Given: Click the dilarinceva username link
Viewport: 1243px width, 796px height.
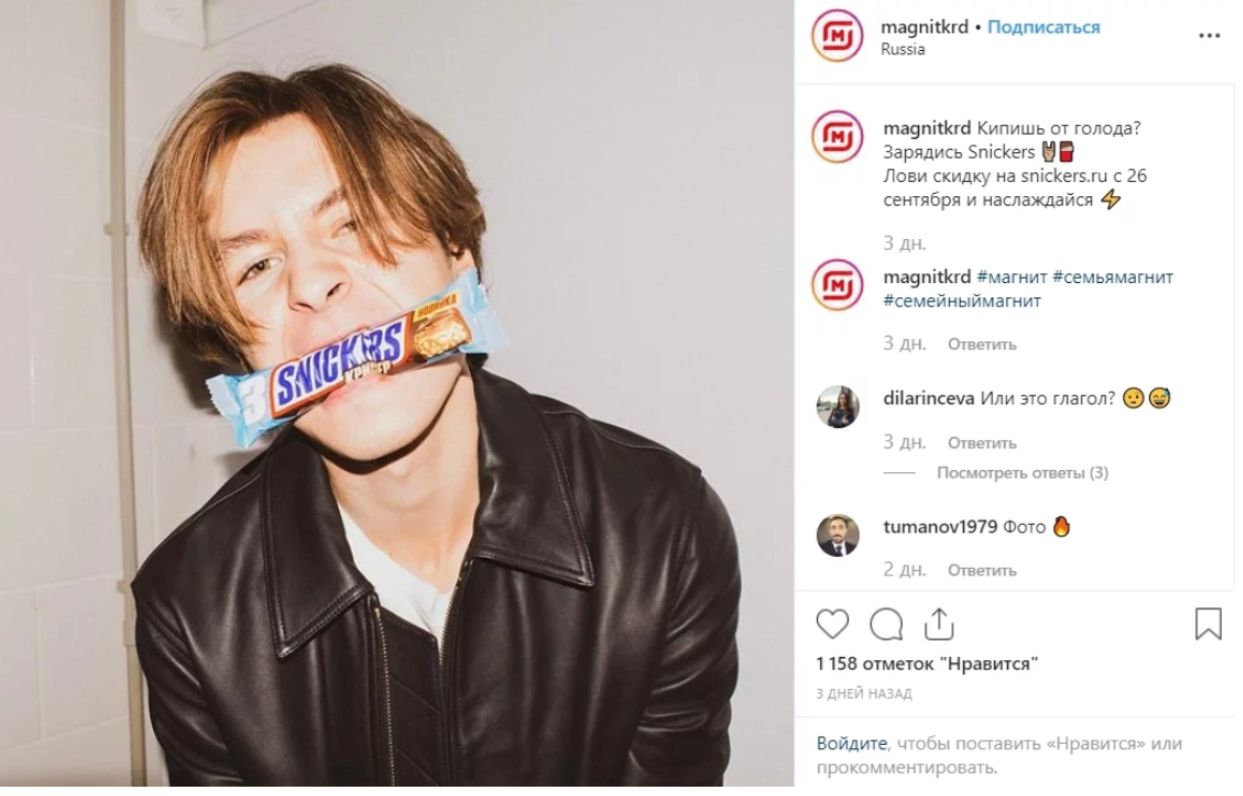Looking at the screenshot, I should [928, 398].
